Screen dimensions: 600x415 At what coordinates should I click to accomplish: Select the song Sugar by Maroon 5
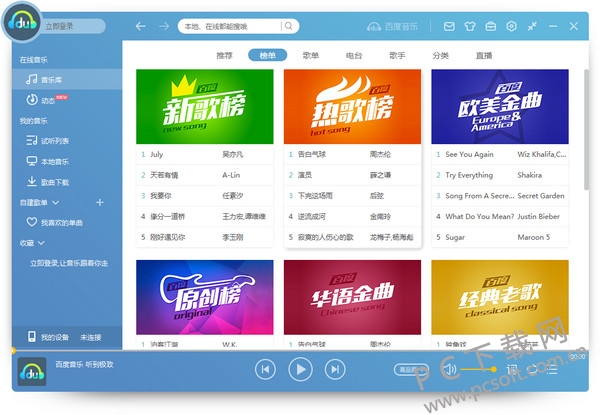(500, 237)
